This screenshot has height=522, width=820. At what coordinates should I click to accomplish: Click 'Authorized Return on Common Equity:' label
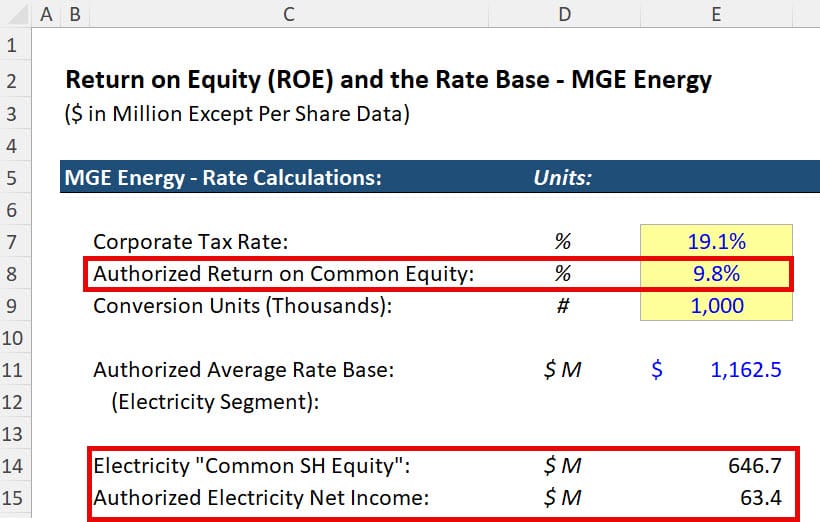[283, 274]
